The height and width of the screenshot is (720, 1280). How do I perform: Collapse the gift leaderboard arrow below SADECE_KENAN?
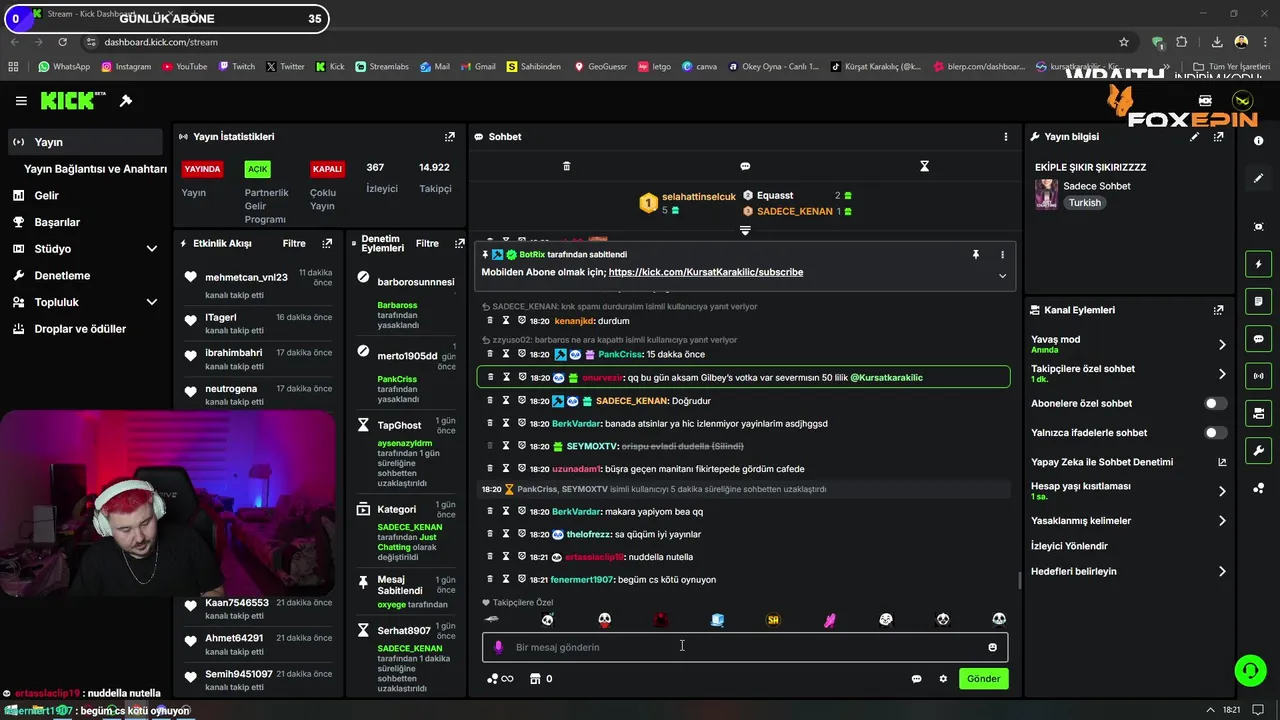(745, 230)
